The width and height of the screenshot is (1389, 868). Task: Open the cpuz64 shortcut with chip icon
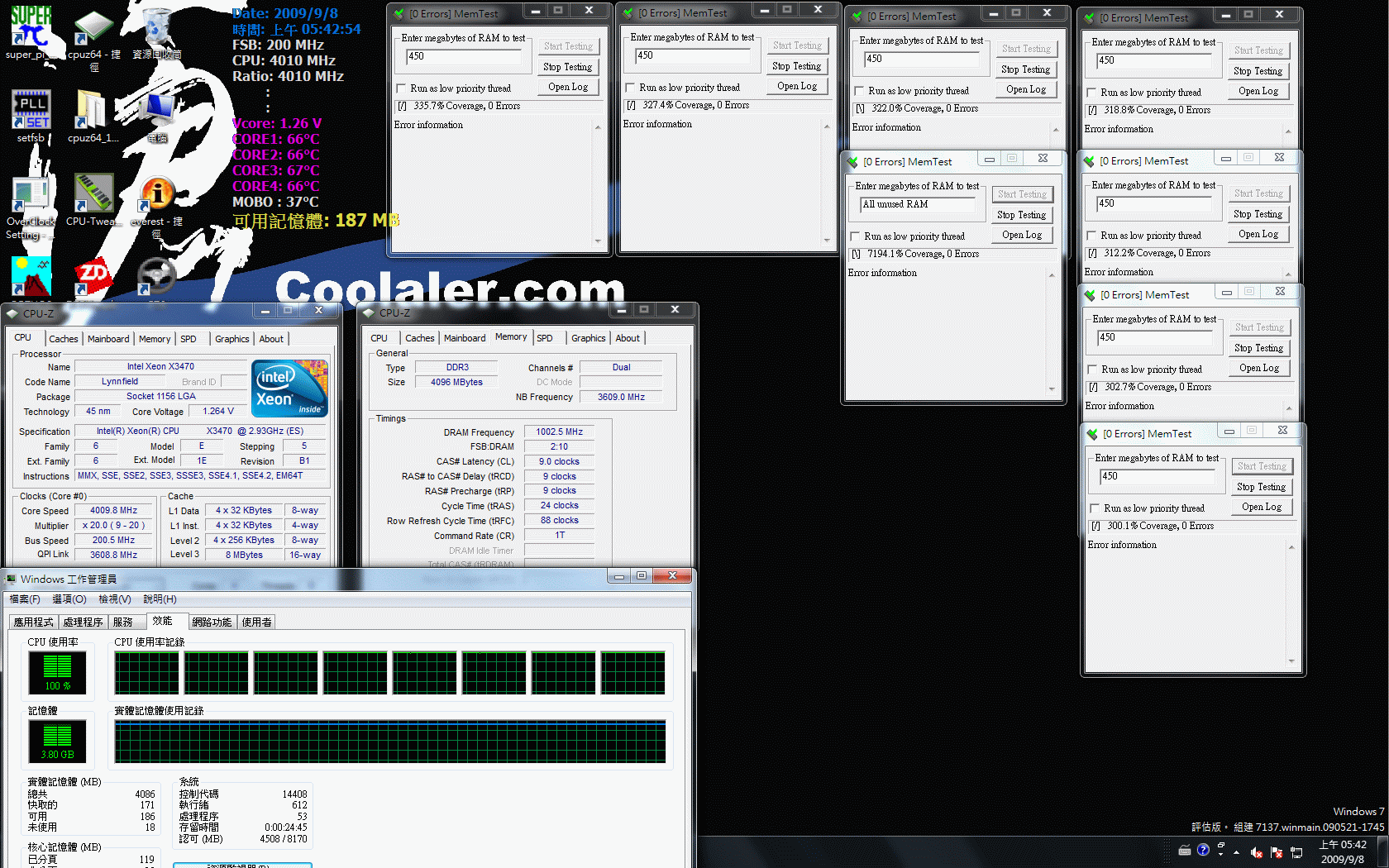[x=93, y=26]
